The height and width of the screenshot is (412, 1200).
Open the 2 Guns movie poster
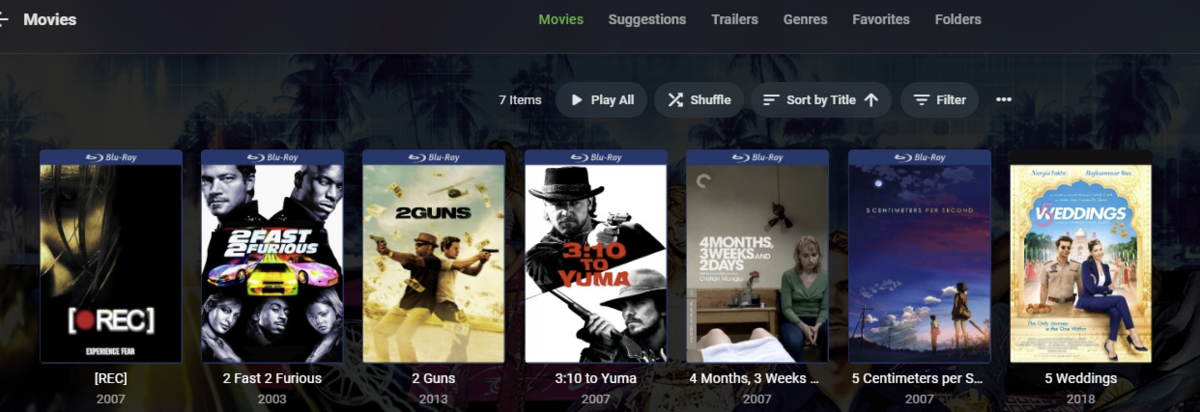[x=434, y=256]
